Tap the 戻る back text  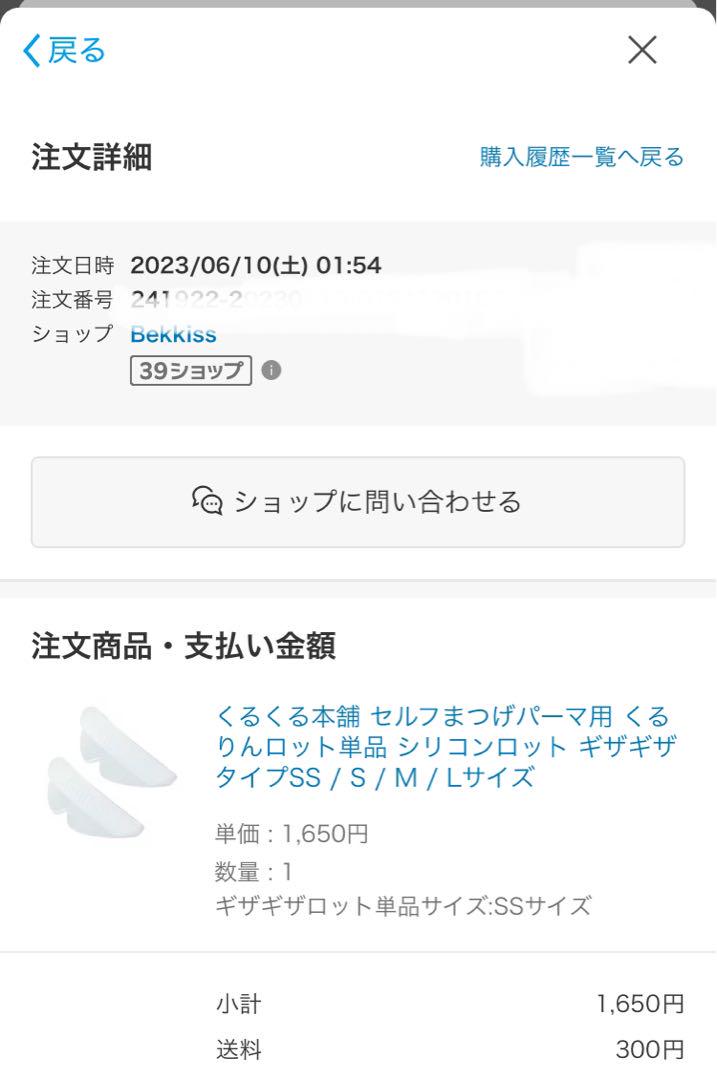[x=77, y=50]
